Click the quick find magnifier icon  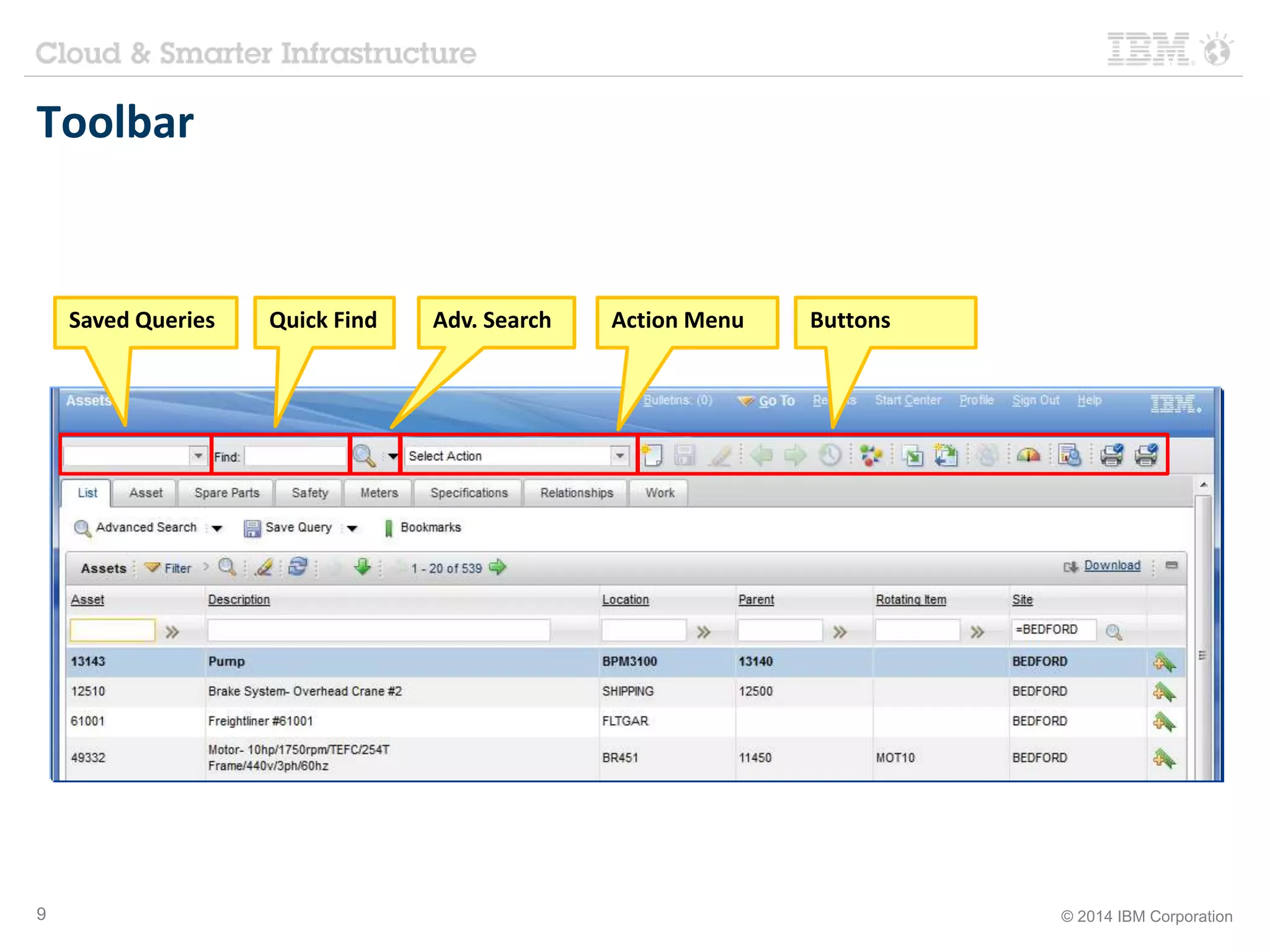pos(364,456)
